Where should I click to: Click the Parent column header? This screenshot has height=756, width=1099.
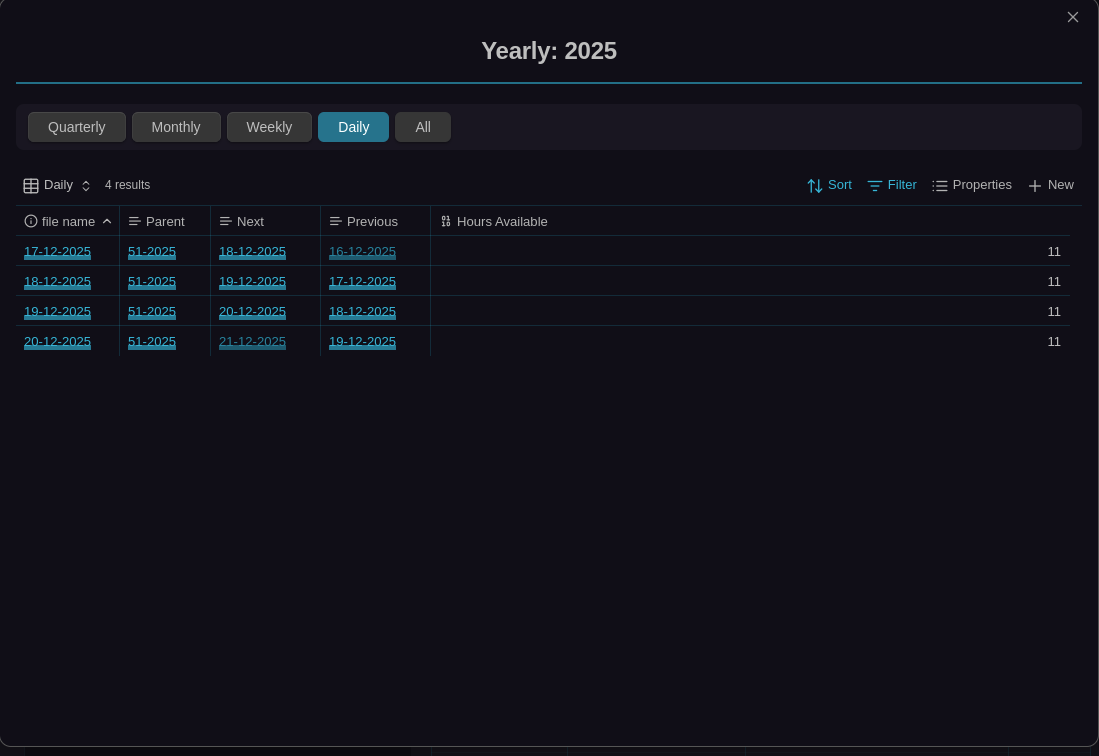pos(165,221)
